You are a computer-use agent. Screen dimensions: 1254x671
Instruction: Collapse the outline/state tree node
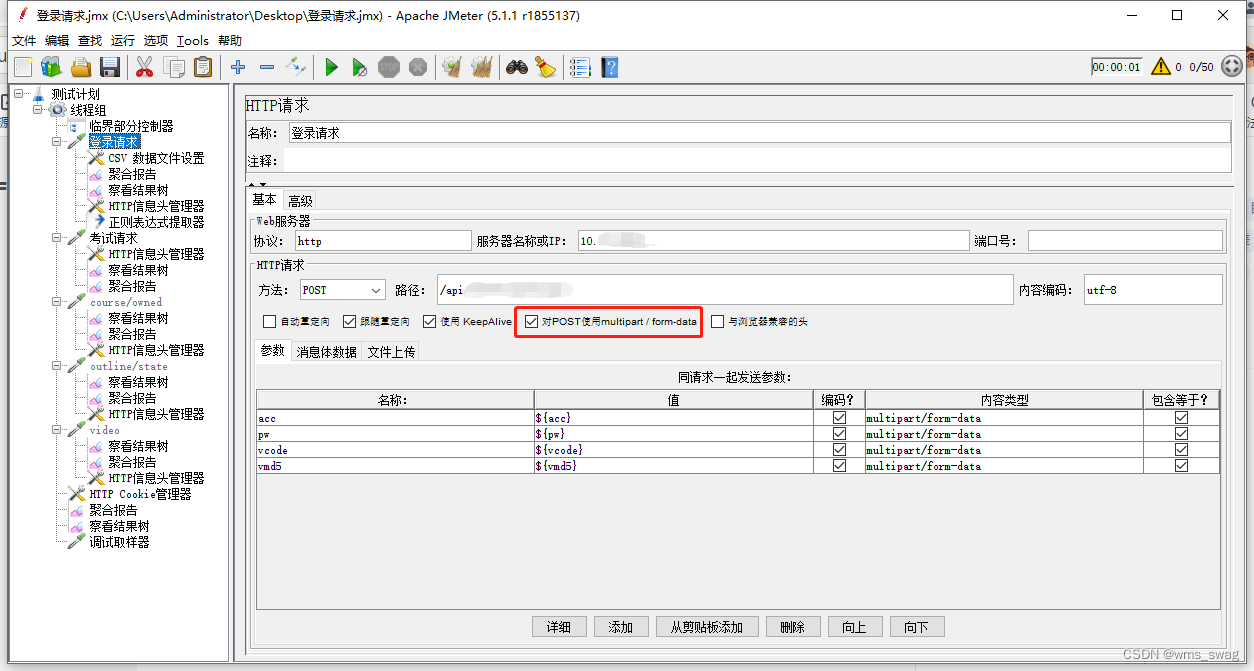click(57, 366)
